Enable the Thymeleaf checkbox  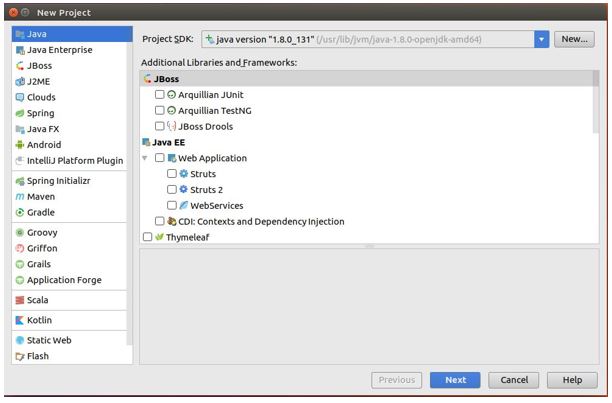pos(148,237)
